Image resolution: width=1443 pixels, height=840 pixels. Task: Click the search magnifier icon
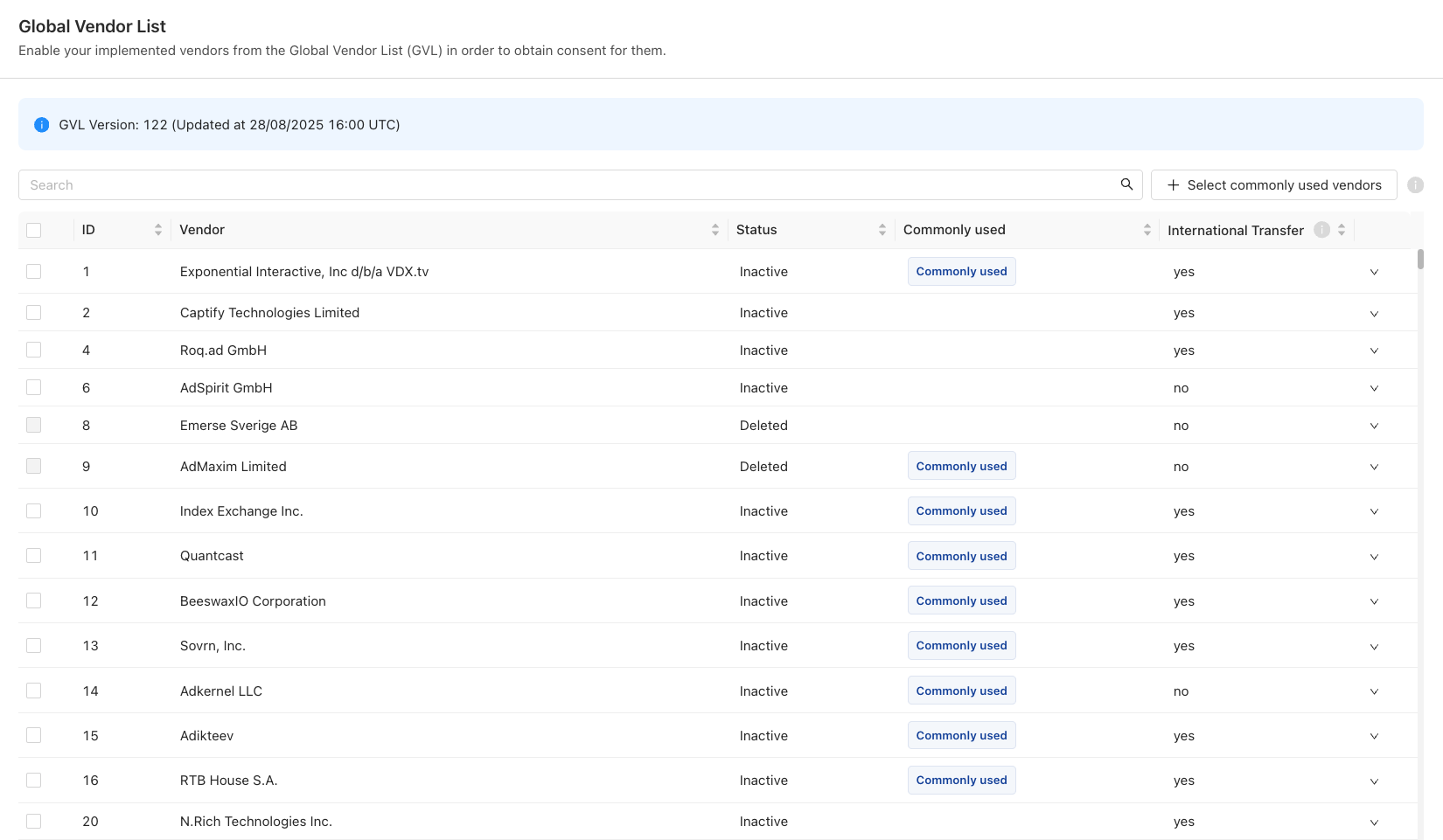(x=1126, y=184)
